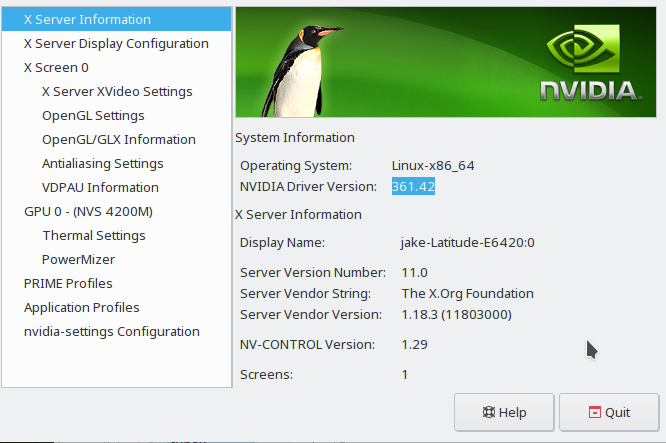Image resolution: width=666 pixels, height=443 pixels.
Task: Go to OpenGL Settings page
Action: coord(93,116)
